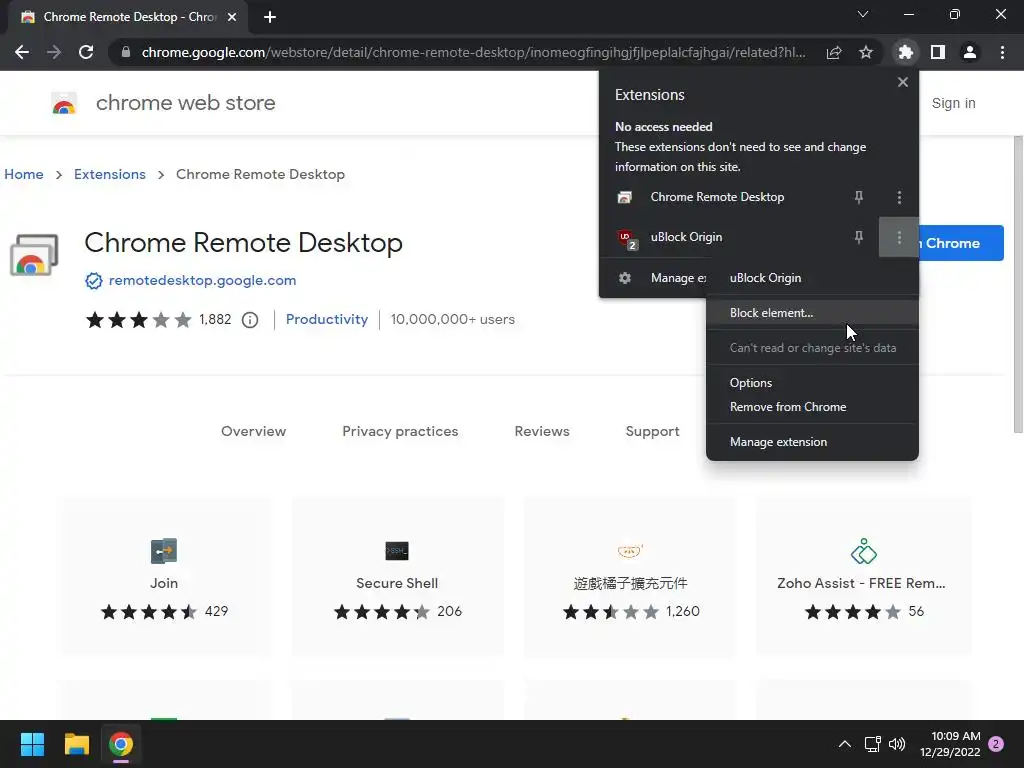The width and height of the screenshot is (1024, 768).
Task: Click the share page icon in address bar
Action: 833,52
